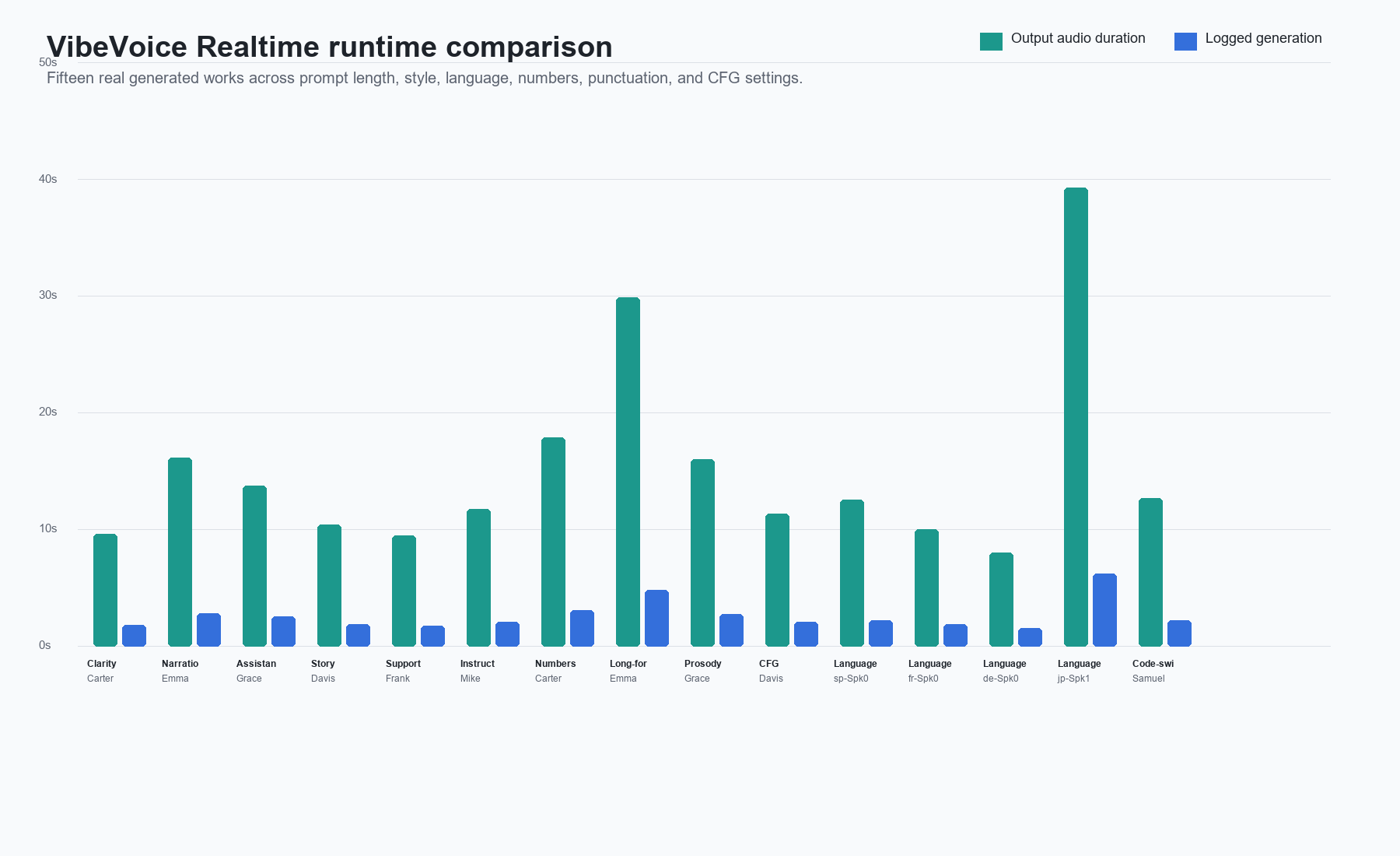Click the '0s' y-axis label
This screenshot has height=856, width=1400.
[x=44, y=645]
